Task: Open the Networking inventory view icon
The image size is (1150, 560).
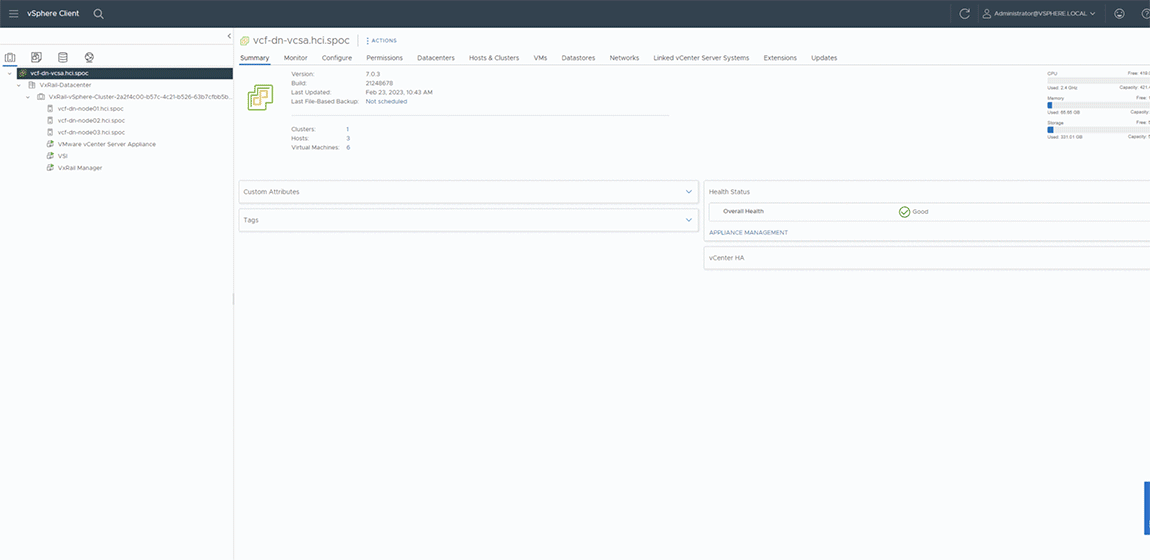Action: 89,58
